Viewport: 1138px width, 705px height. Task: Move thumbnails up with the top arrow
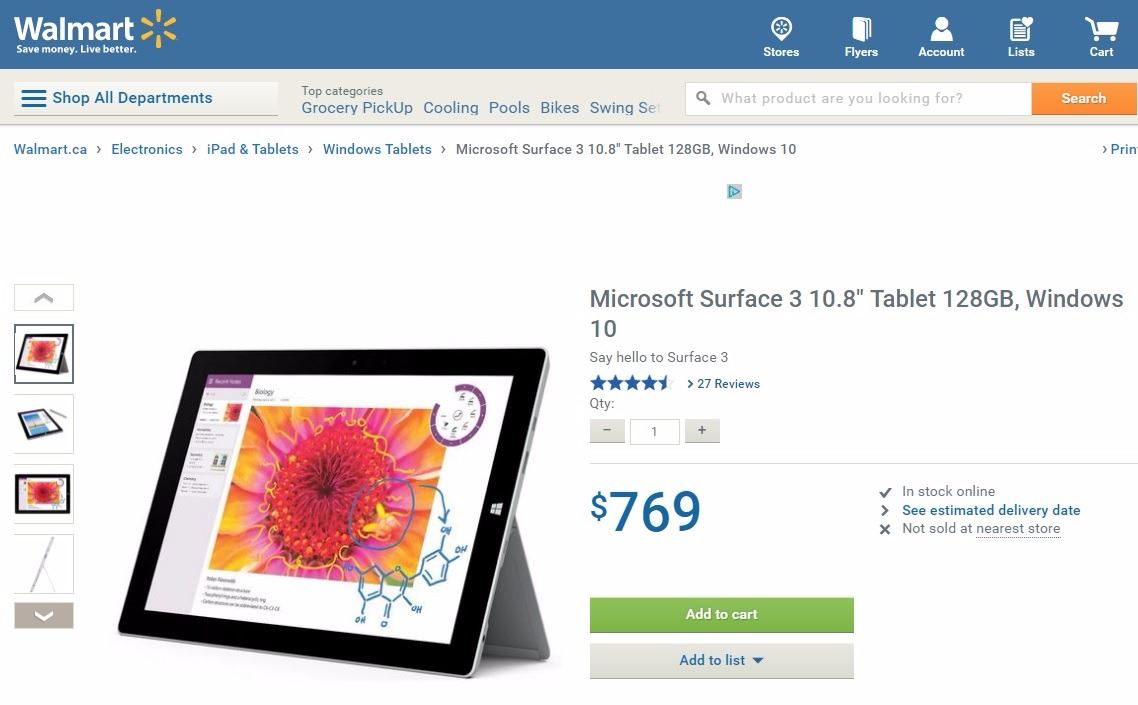coord(44,298)
